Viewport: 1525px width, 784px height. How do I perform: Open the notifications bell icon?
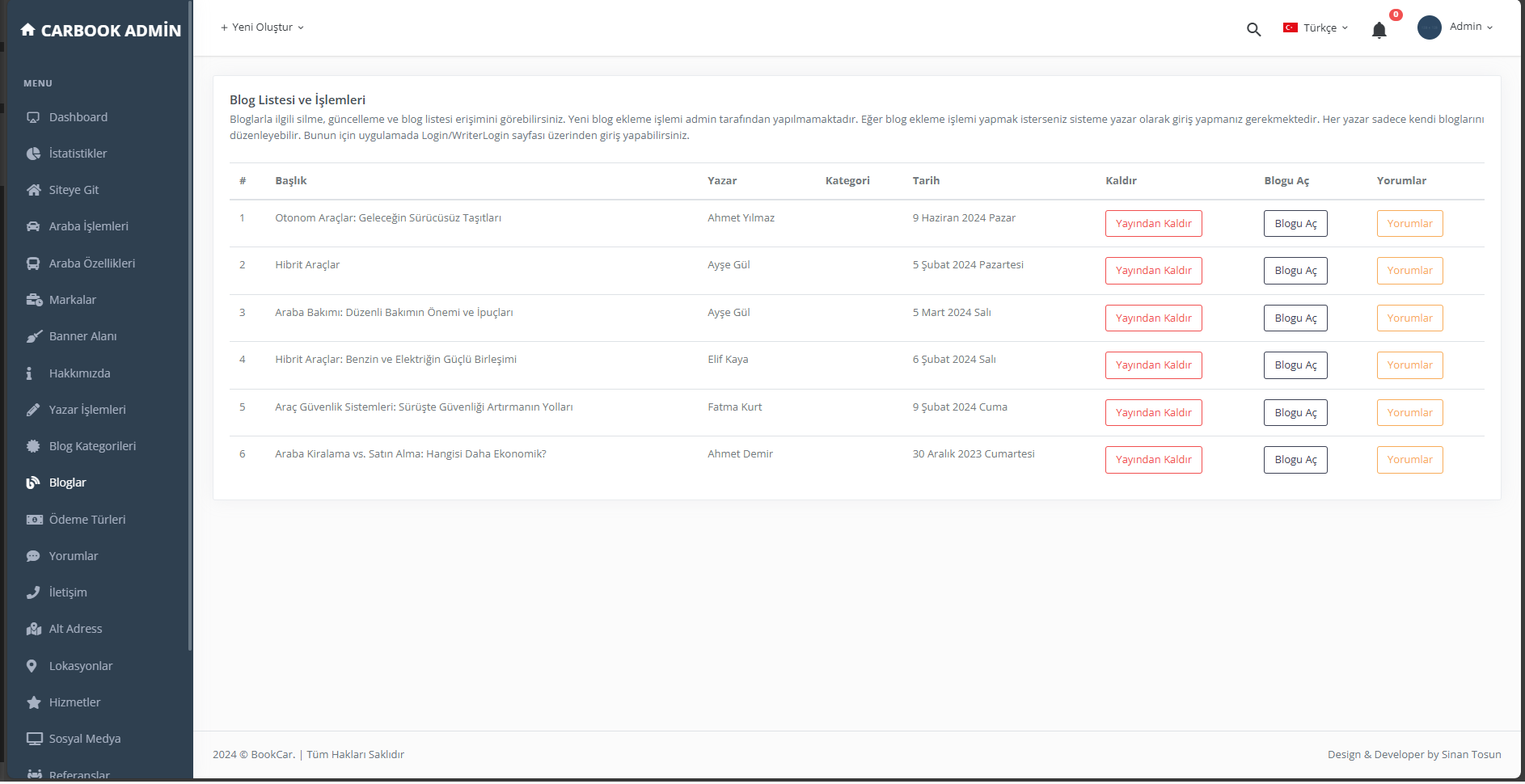click(x=1379, y=31)
